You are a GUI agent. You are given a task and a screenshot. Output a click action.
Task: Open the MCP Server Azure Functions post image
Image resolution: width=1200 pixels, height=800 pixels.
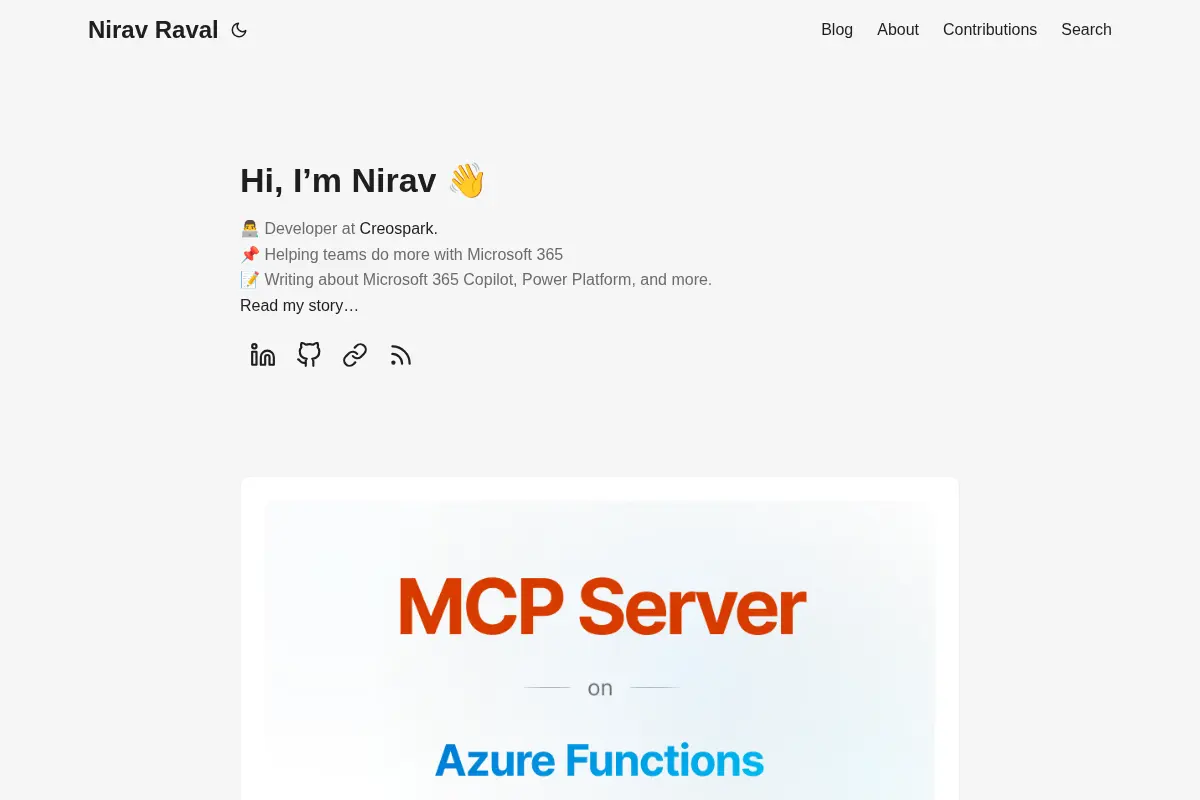(600, 650)
